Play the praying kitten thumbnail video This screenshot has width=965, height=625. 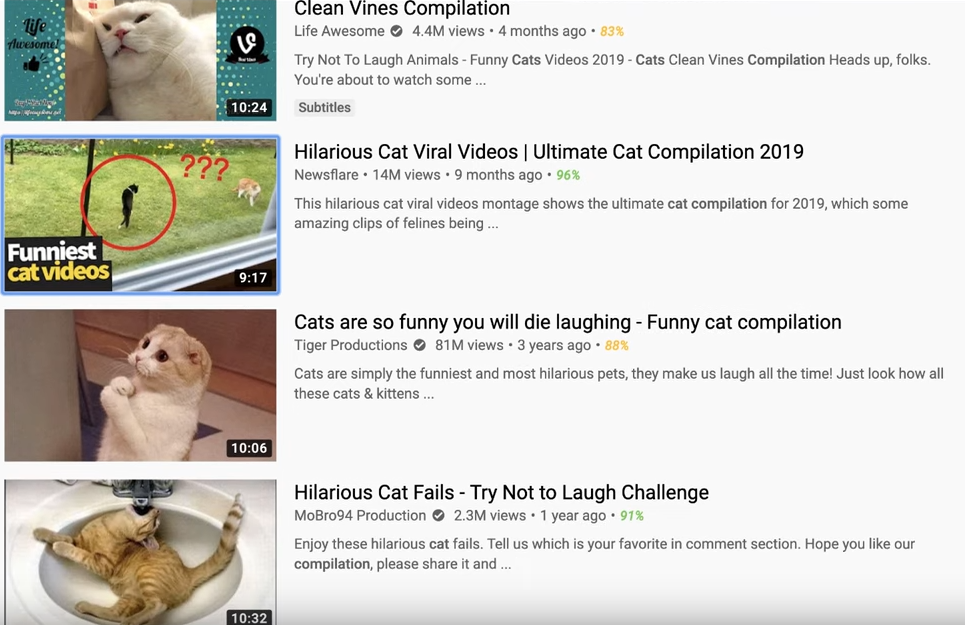[140, 385]
